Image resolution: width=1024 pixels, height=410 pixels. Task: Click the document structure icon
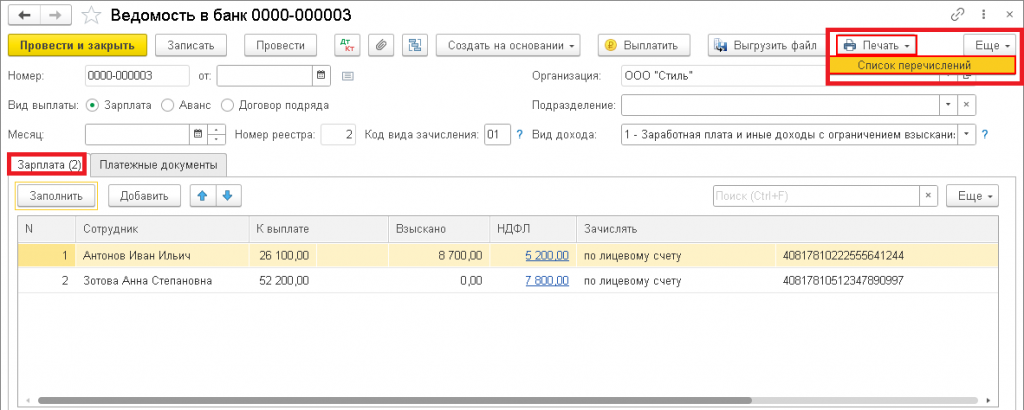[x=415, y=45]
